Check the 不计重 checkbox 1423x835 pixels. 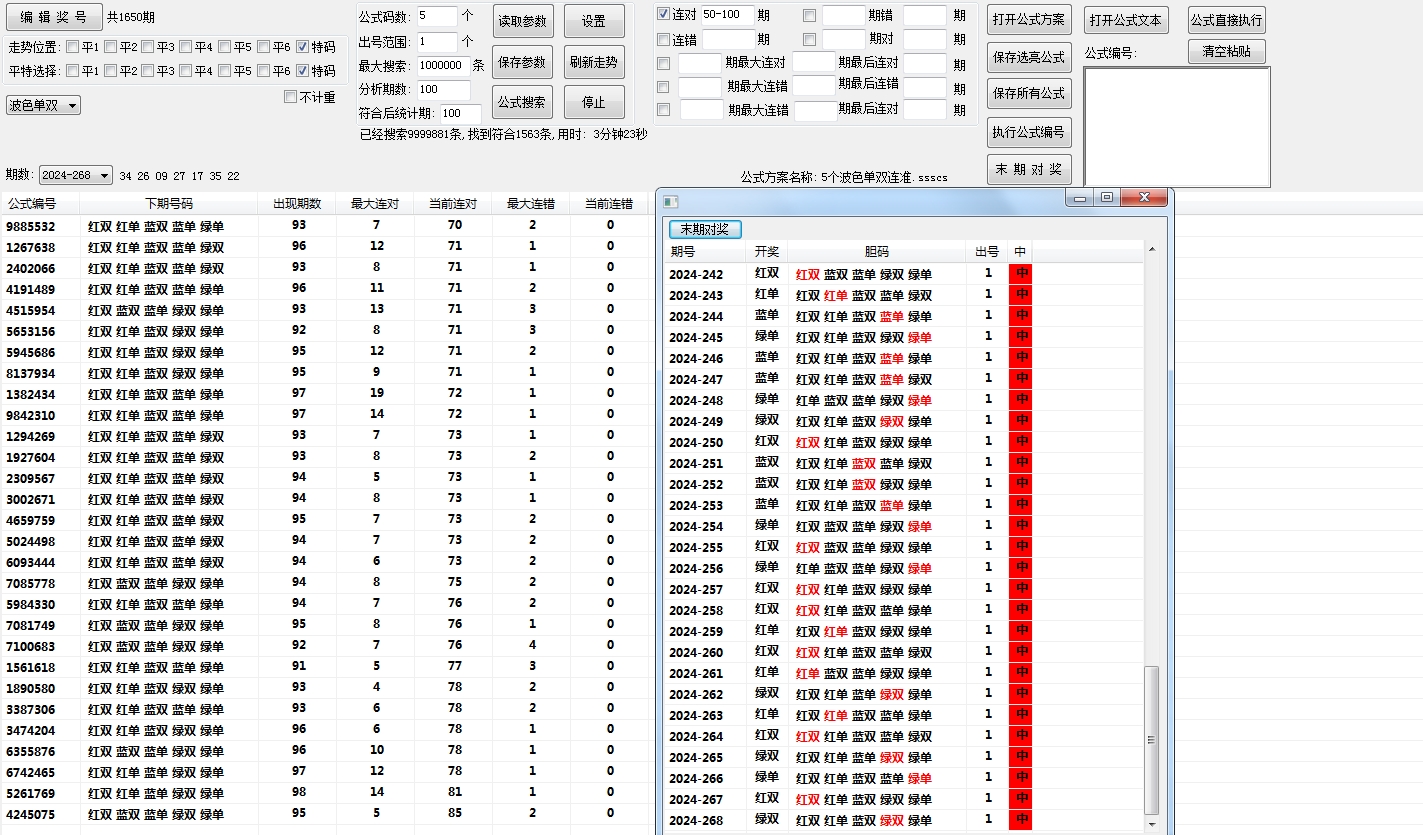(291, 97)
